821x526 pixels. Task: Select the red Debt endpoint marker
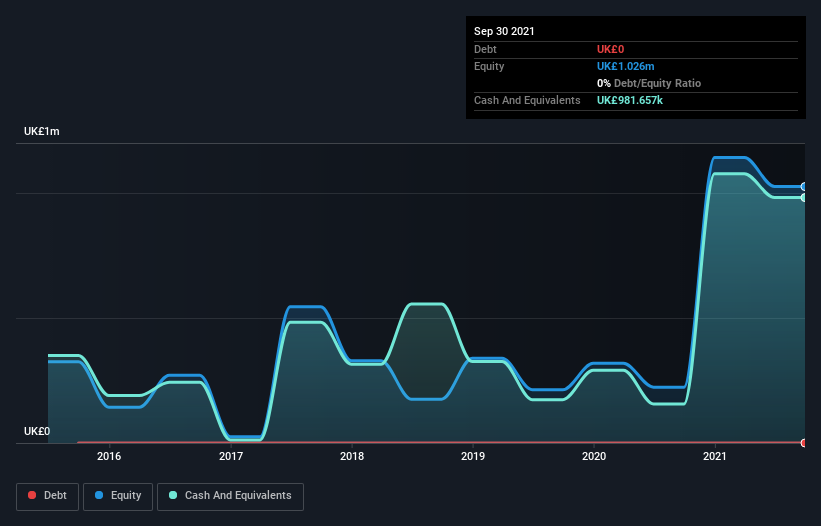[x=804, y=443]
